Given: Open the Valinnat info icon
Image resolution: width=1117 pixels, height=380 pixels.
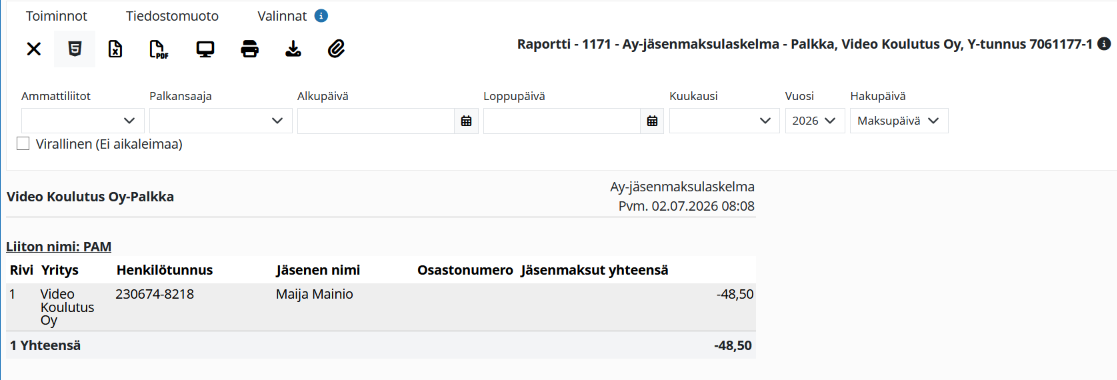Looking at the screenshot, I should coord(321,16).
